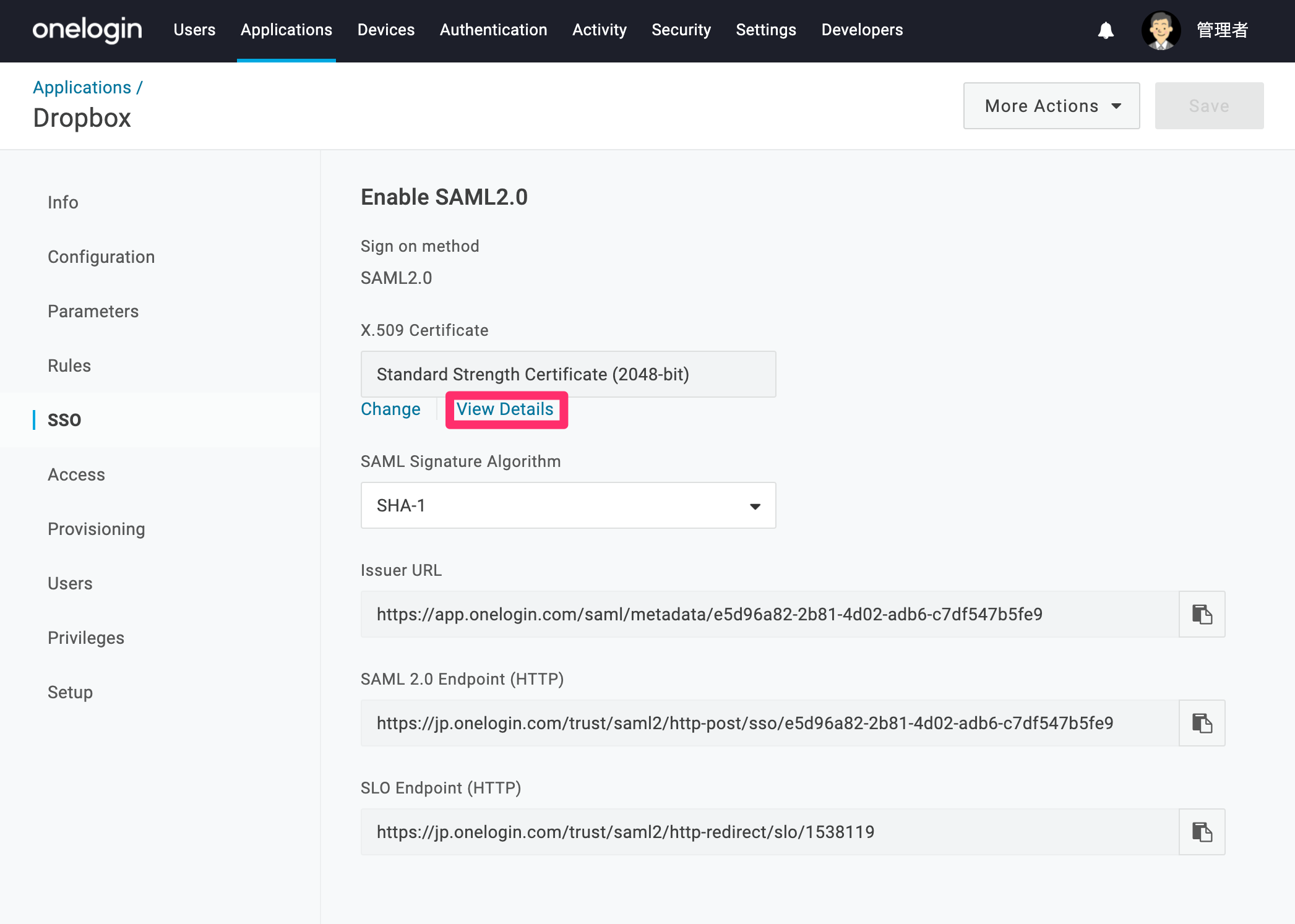
Task: Switch to the Rules tab
Action: [x=69, y=366]
